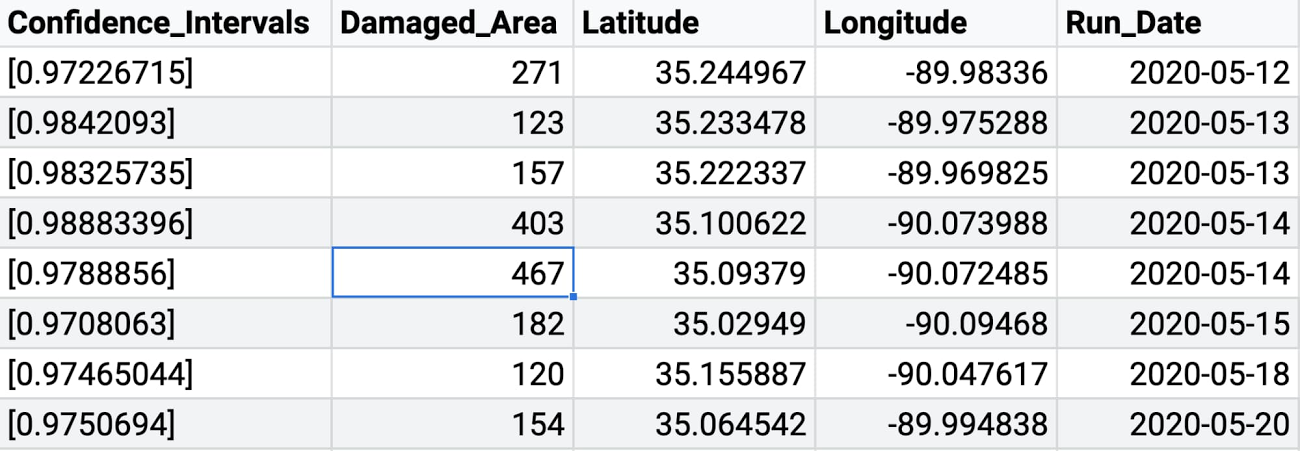Click Latitude cell 35.09379

point(694,272)
